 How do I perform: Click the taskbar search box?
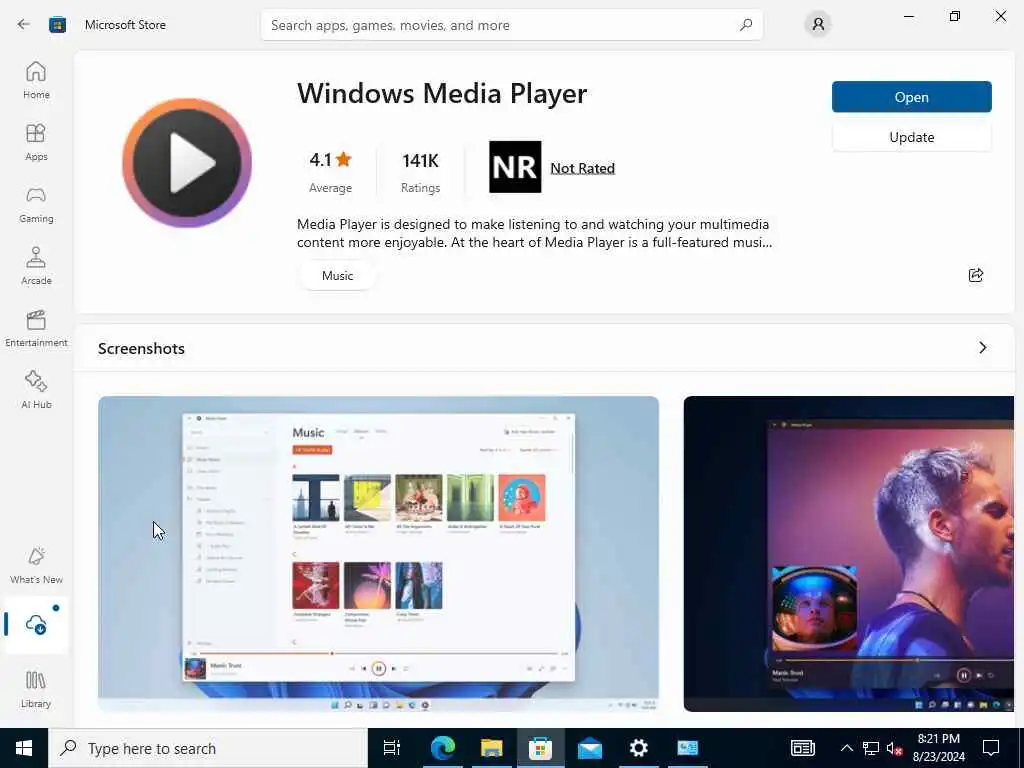[x=208, y=748]
